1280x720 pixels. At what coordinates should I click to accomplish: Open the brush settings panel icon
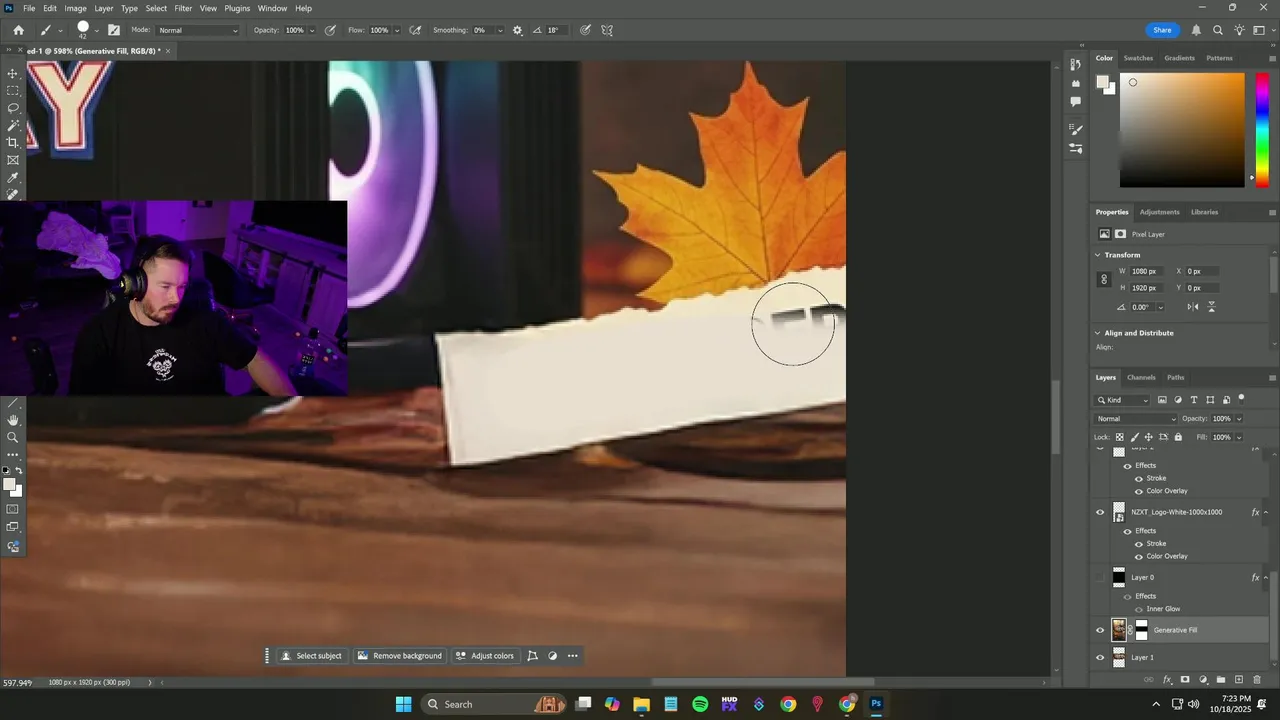(x=114, y=30)
